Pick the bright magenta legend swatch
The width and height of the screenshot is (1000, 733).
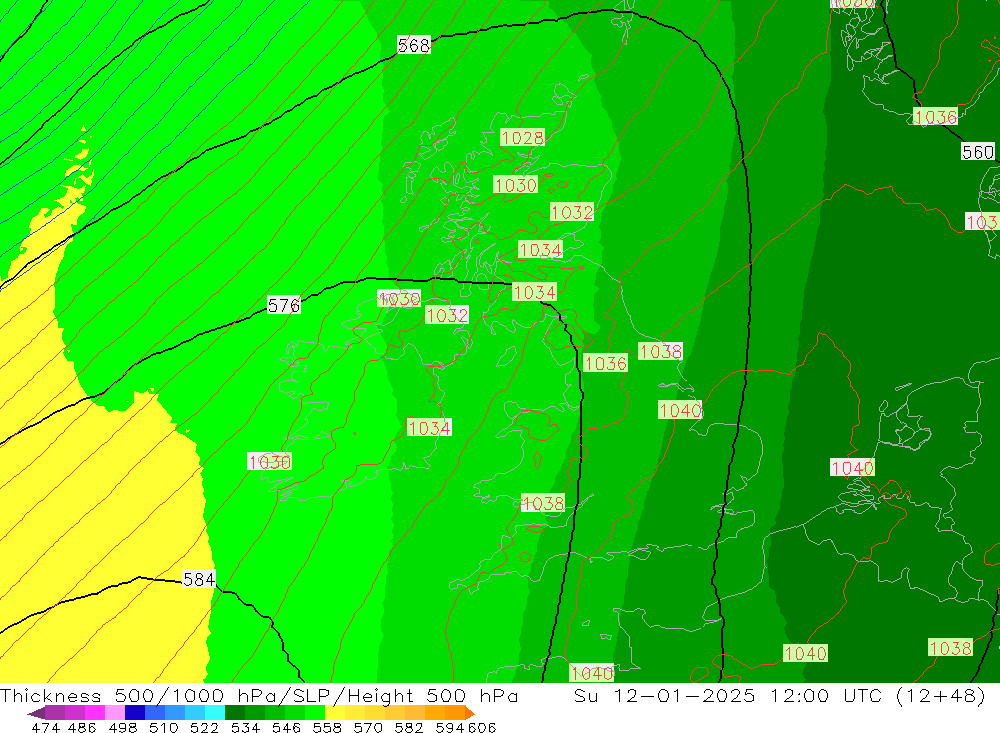click(94, 713)
